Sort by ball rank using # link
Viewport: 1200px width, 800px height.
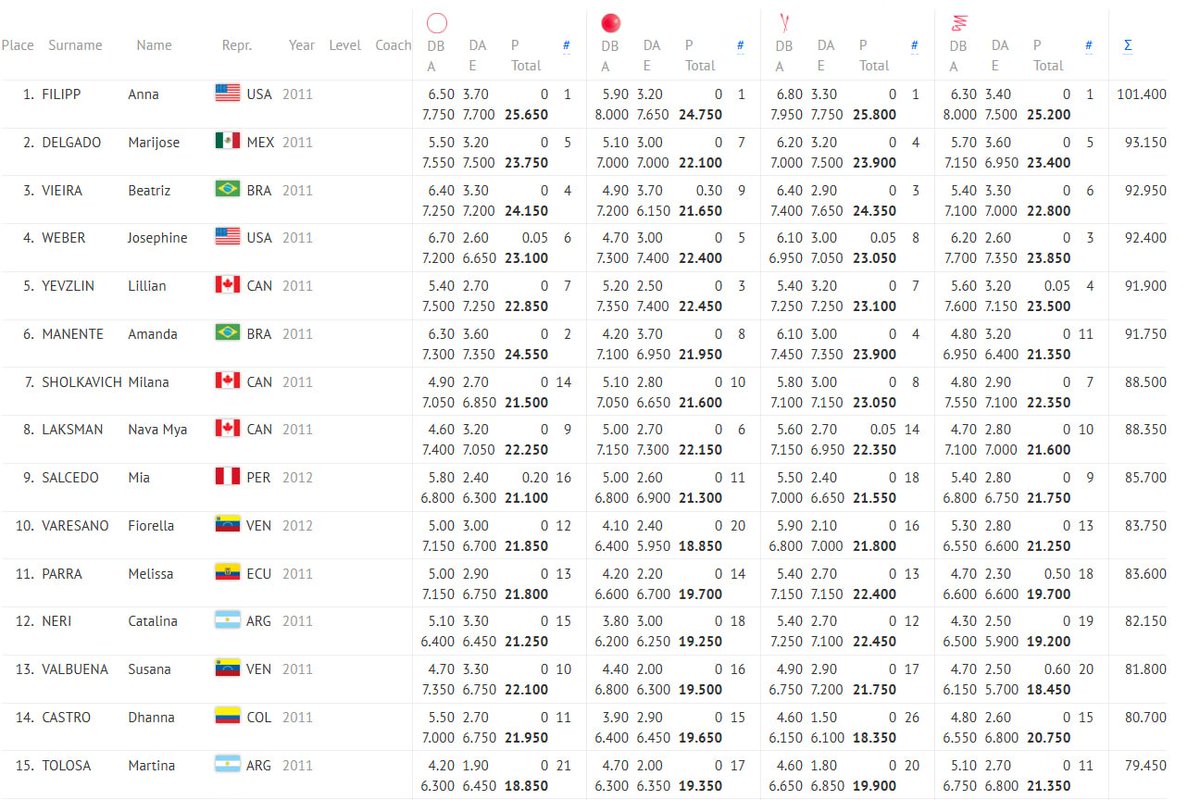(x=740, y=45)
